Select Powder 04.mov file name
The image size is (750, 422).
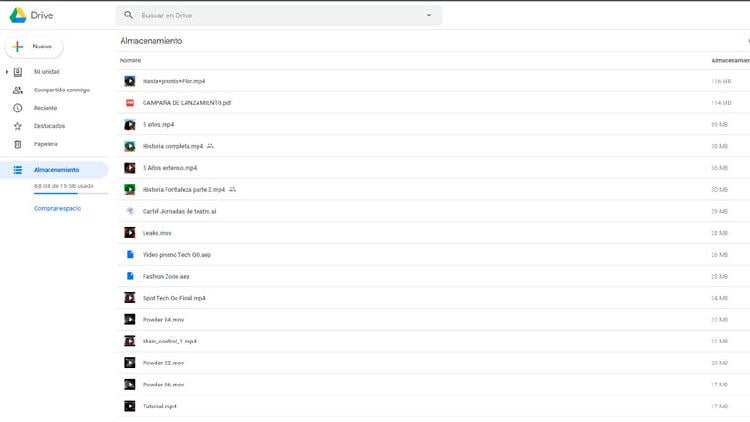(163, 320)
